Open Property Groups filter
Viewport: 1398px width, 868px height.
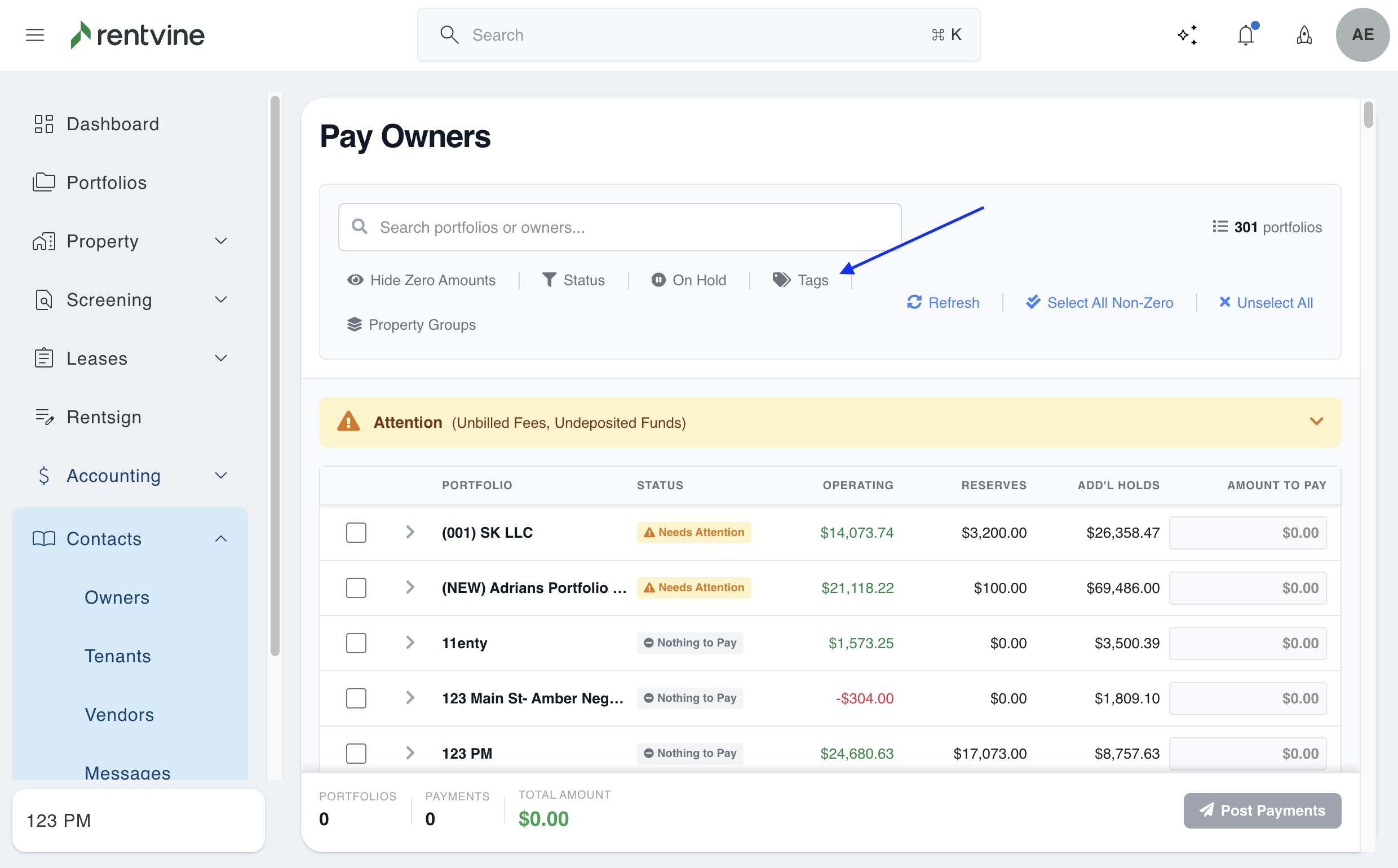coord(412,324)
